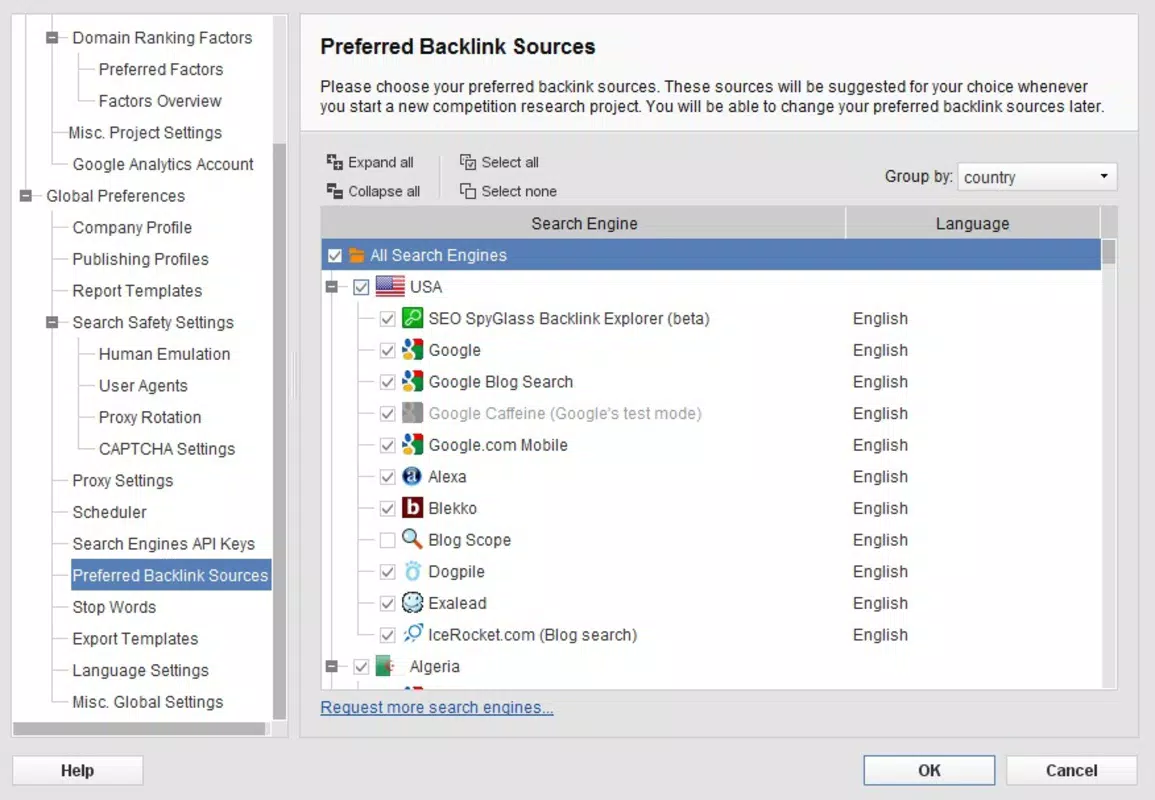The width and height of the screenshot is (1155, 800).
Task: Open Preferred Factors settings
Action: click(x=161, y=69)
